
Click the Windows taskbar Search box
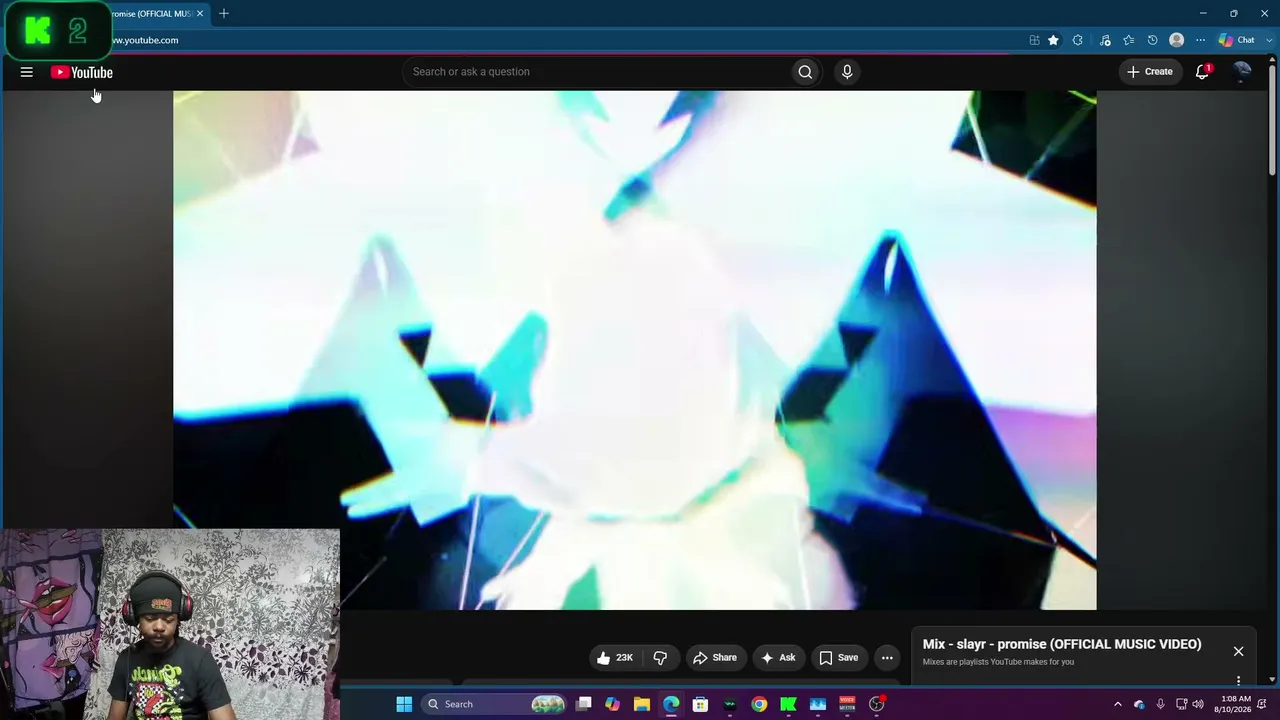point(497,704)
